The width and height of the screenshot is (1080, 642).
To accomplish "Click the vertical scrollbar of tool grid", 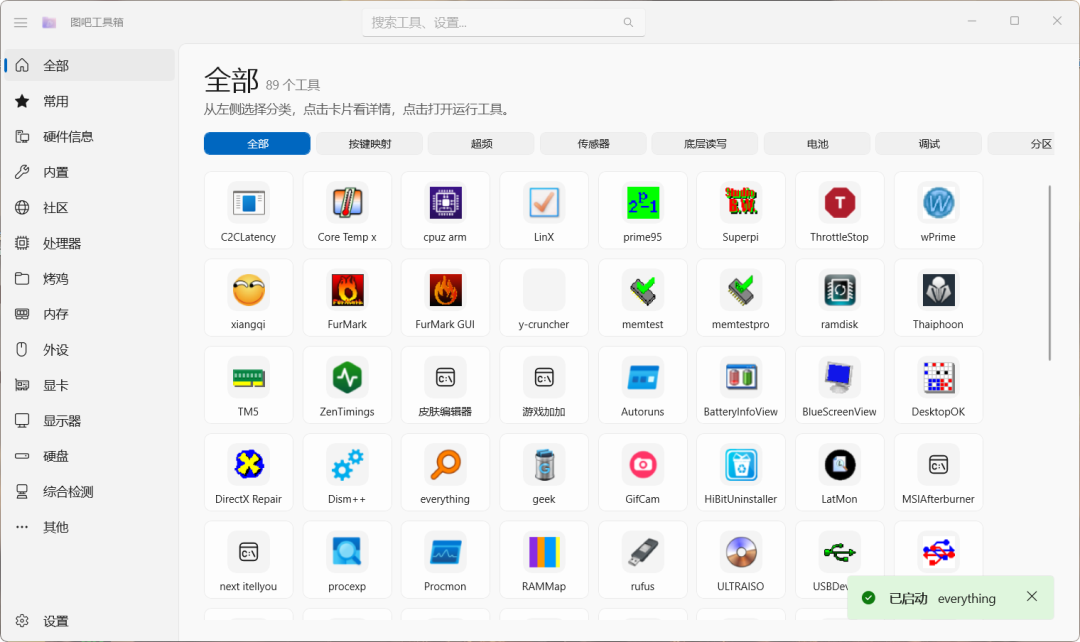I will tap(1050, 273).
